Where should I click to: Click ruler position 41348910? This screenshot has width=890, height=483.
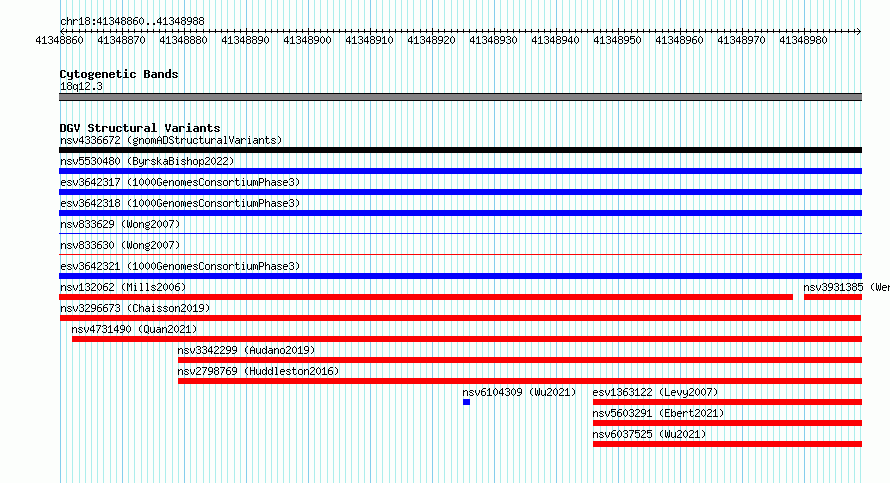tap(370, 40)
